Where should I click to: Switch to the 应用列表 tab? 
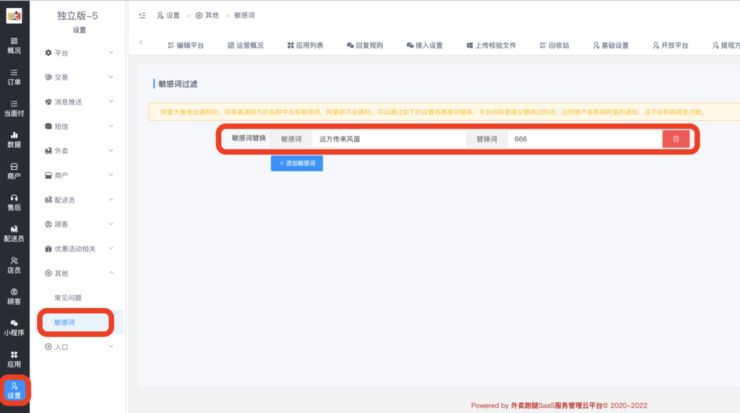point(305,45)
